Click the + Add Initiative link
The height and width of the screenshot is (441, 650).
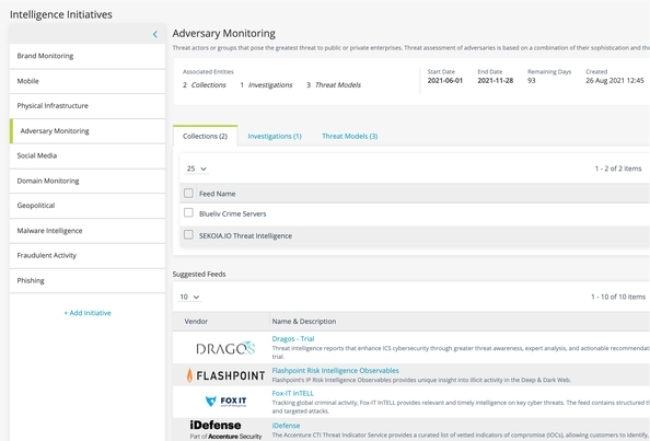[87, 313]
